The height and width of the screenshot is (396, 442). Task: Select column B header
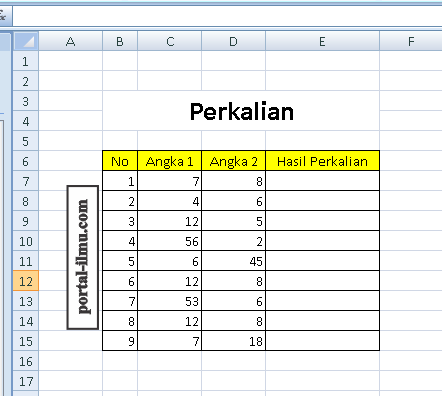120,41
